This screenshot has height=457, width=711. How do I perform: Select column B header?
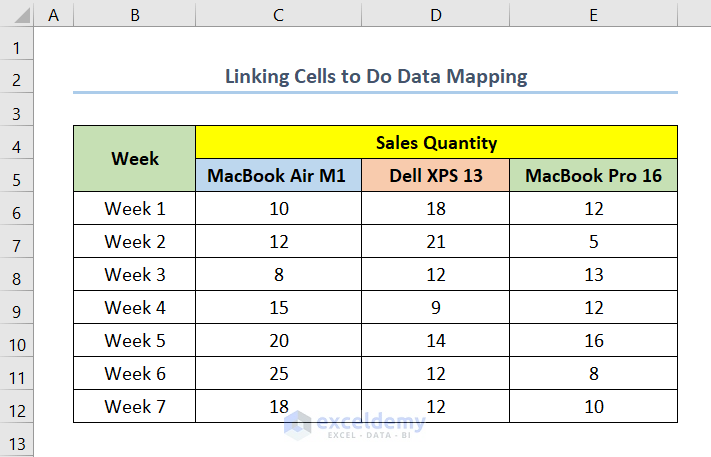coord(134,15)
